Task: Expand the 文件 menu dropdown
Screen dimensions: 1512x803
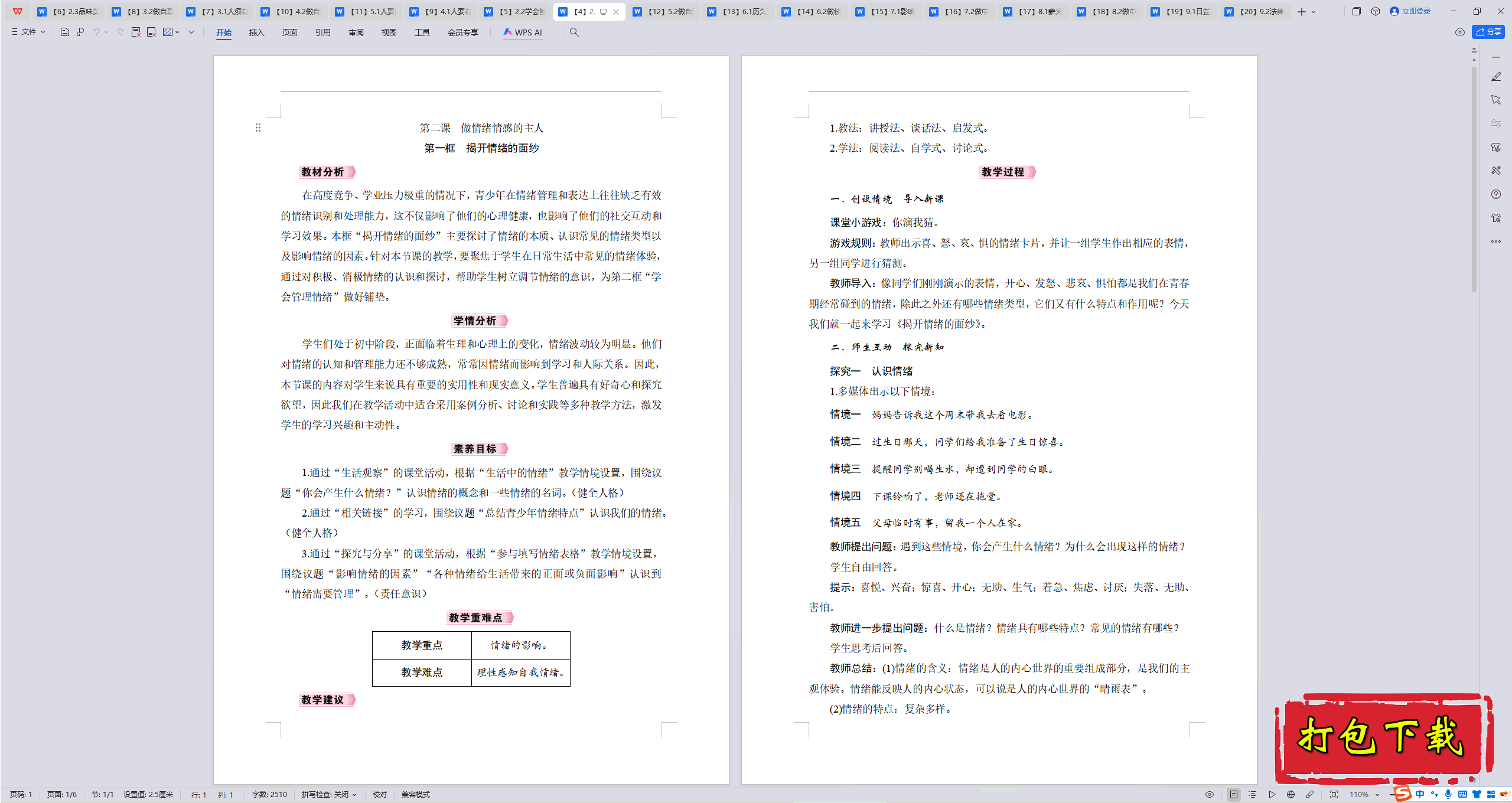Action: pyautogui.click(x=28, y=32)
